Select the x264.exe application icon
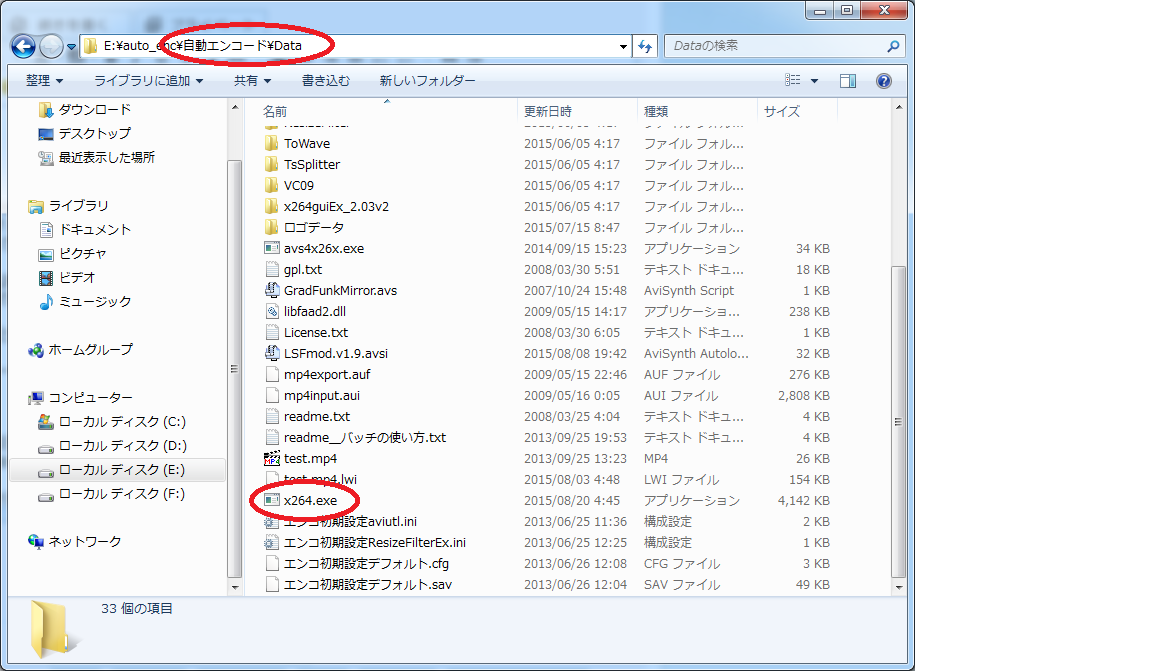Screen dimensions: 1152x671 [272, 500]
